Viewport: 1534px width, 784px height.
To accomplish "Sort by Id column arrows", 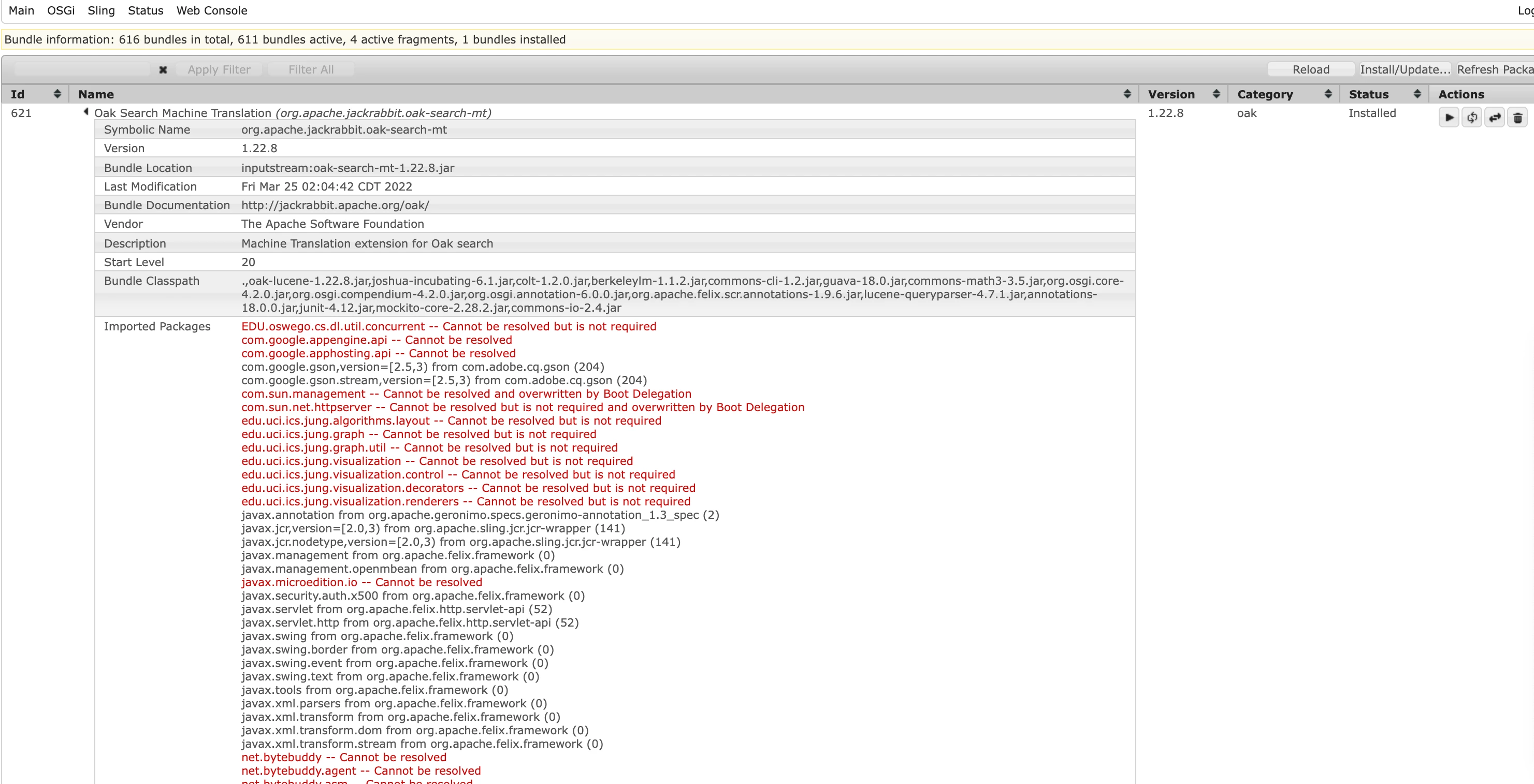I will pos(57,94).
